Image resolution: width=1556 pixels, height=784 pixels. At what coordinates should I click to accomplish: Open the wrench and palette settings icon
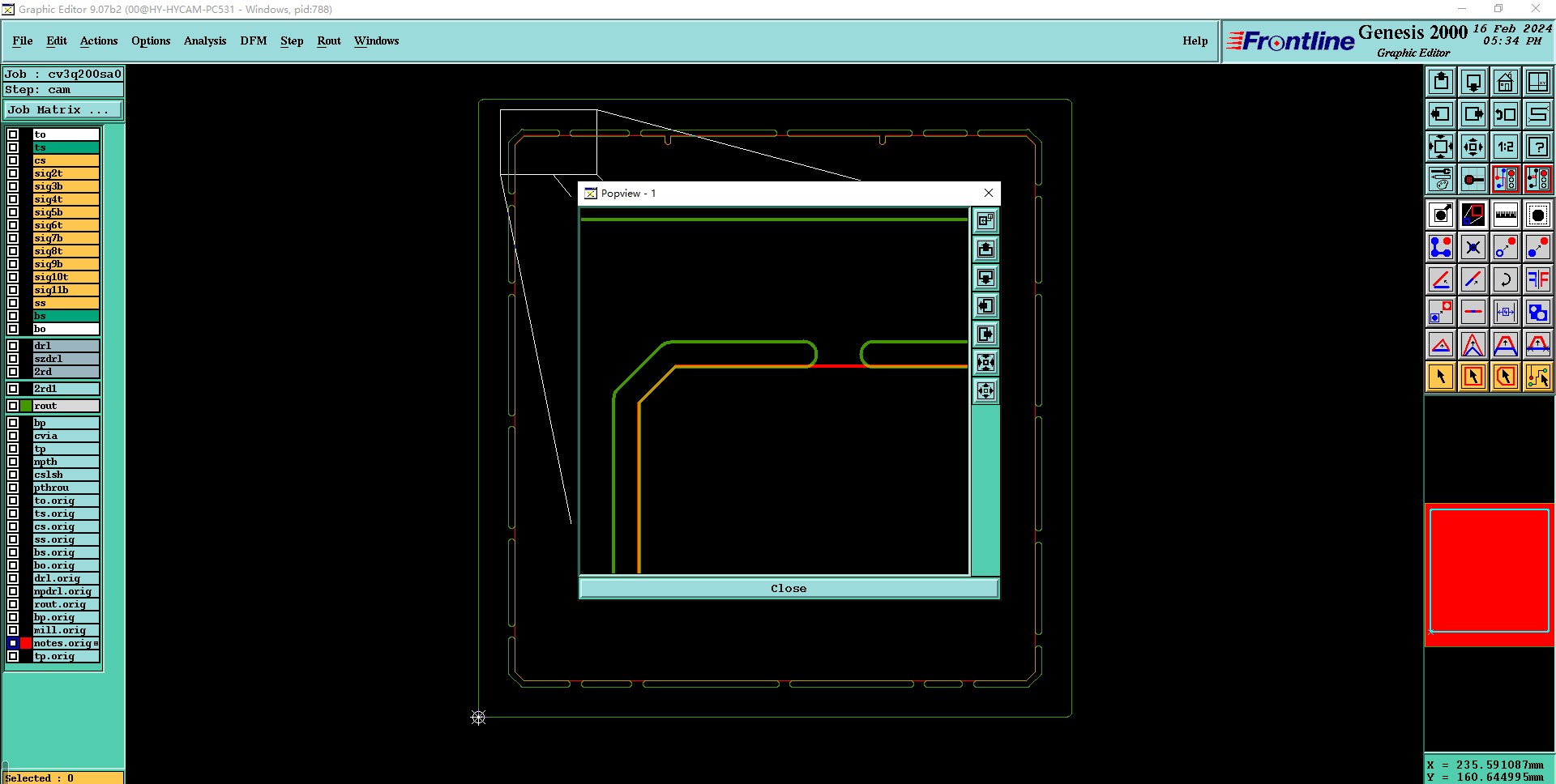(x=1441, y=179)
